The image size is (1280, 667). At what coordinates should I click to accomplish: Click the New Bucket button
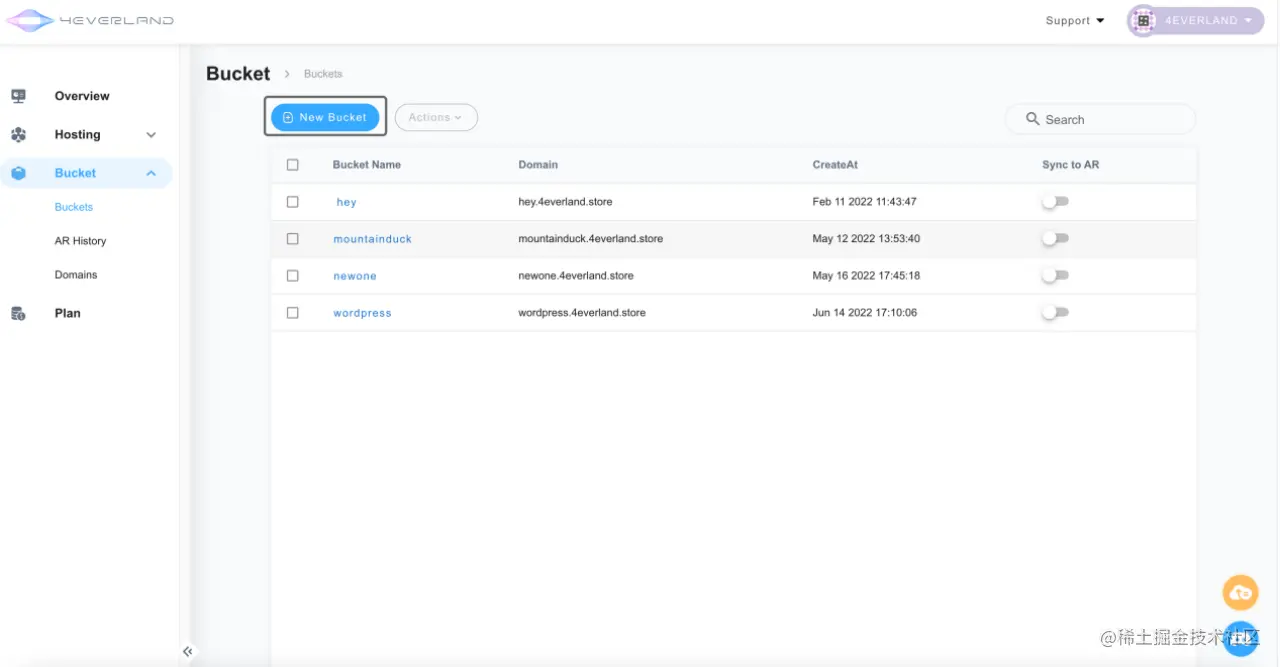click(325, 117)
